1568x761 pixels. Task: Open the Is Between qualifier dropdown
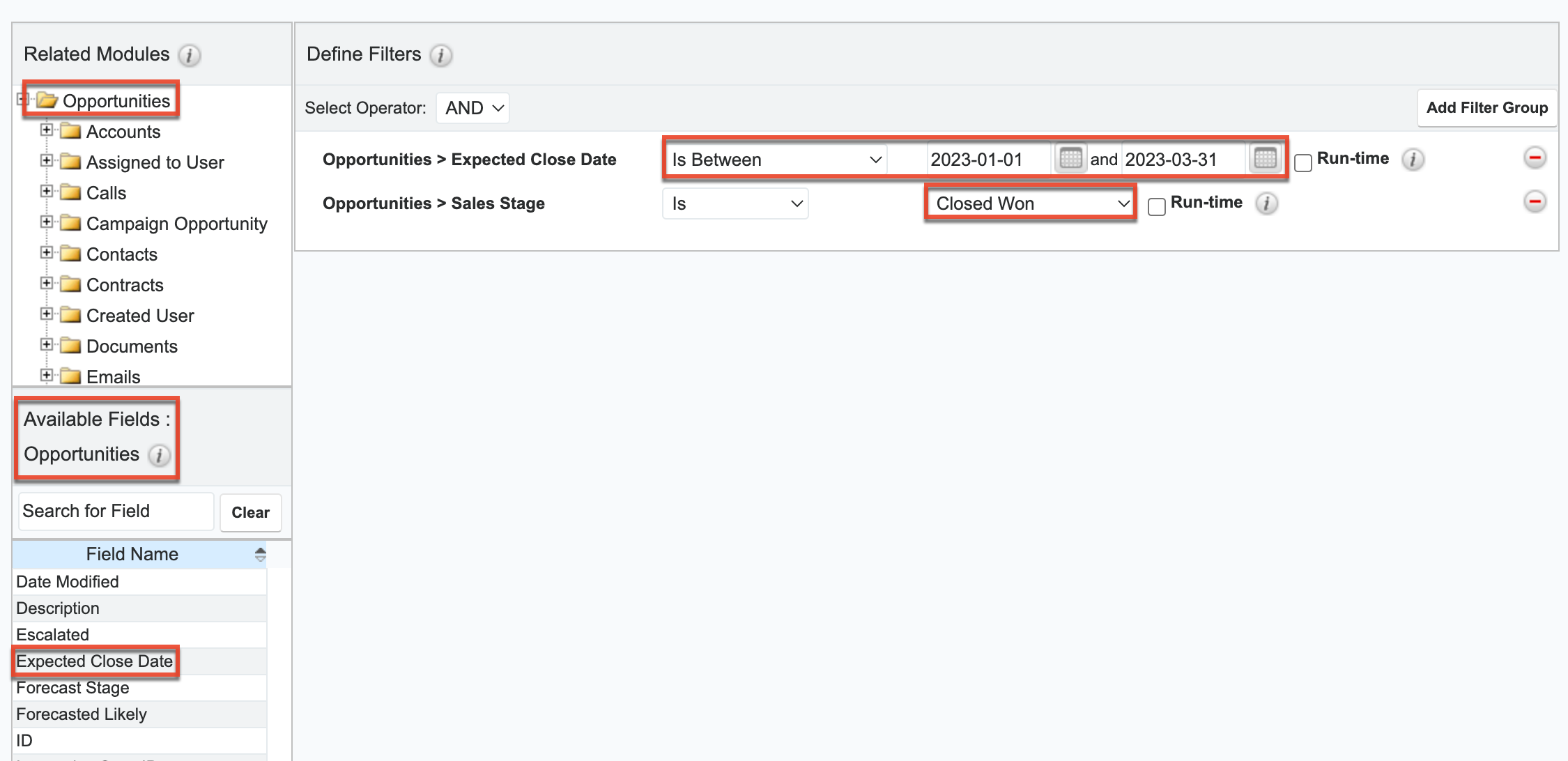pyautogui.click(x=776, y=160)
